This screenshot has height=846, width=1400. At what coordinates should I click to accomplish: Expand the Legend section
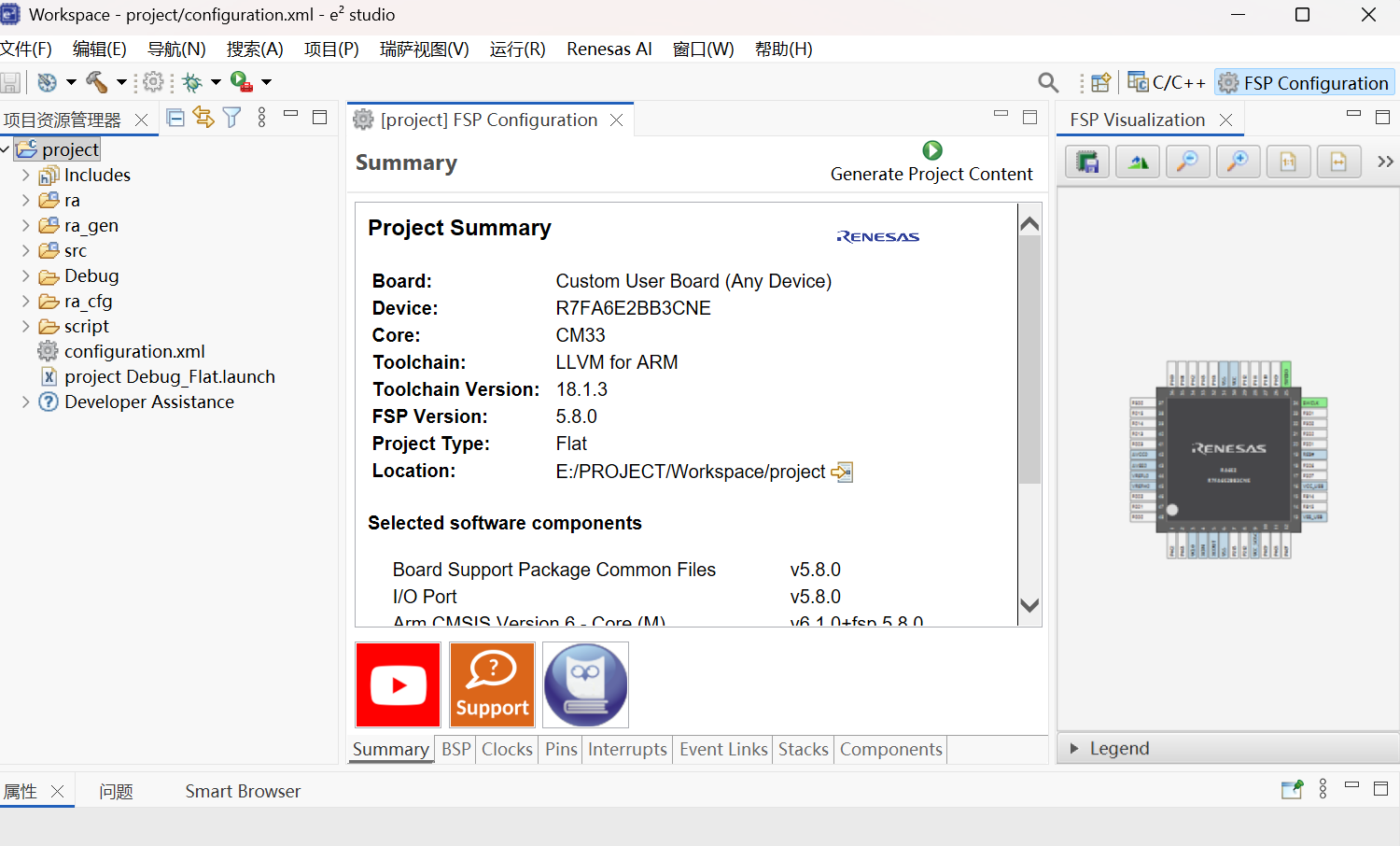pos(1074,748)
